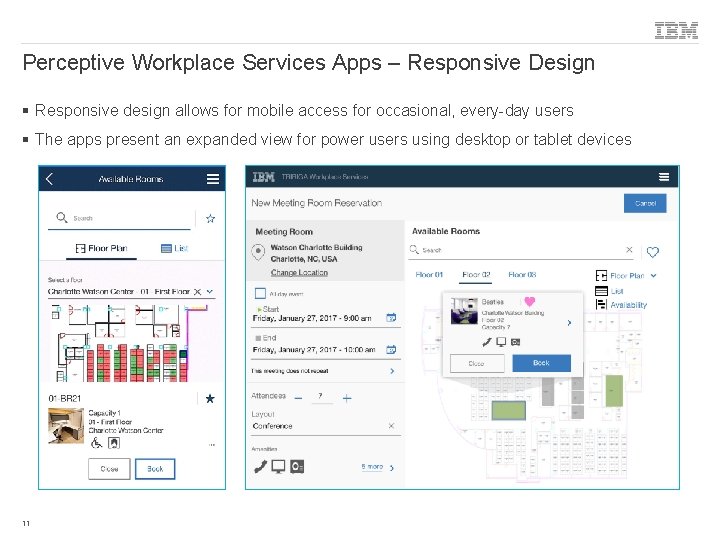This screenshot has height=540, width=720.
Task: Click the Cancel button for new reservation
Action: [x=645, y=203]
